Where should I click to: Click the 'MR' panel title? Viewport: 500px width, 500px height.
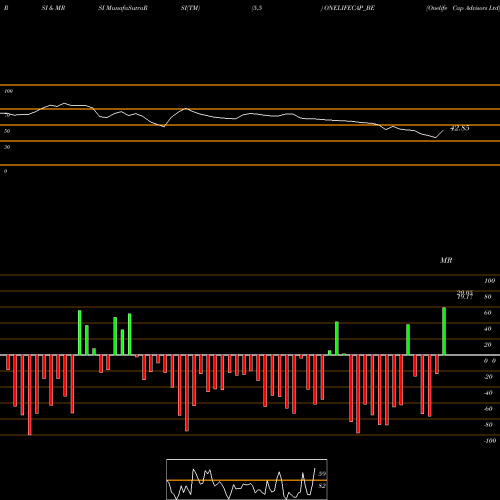tap(446, 260)
